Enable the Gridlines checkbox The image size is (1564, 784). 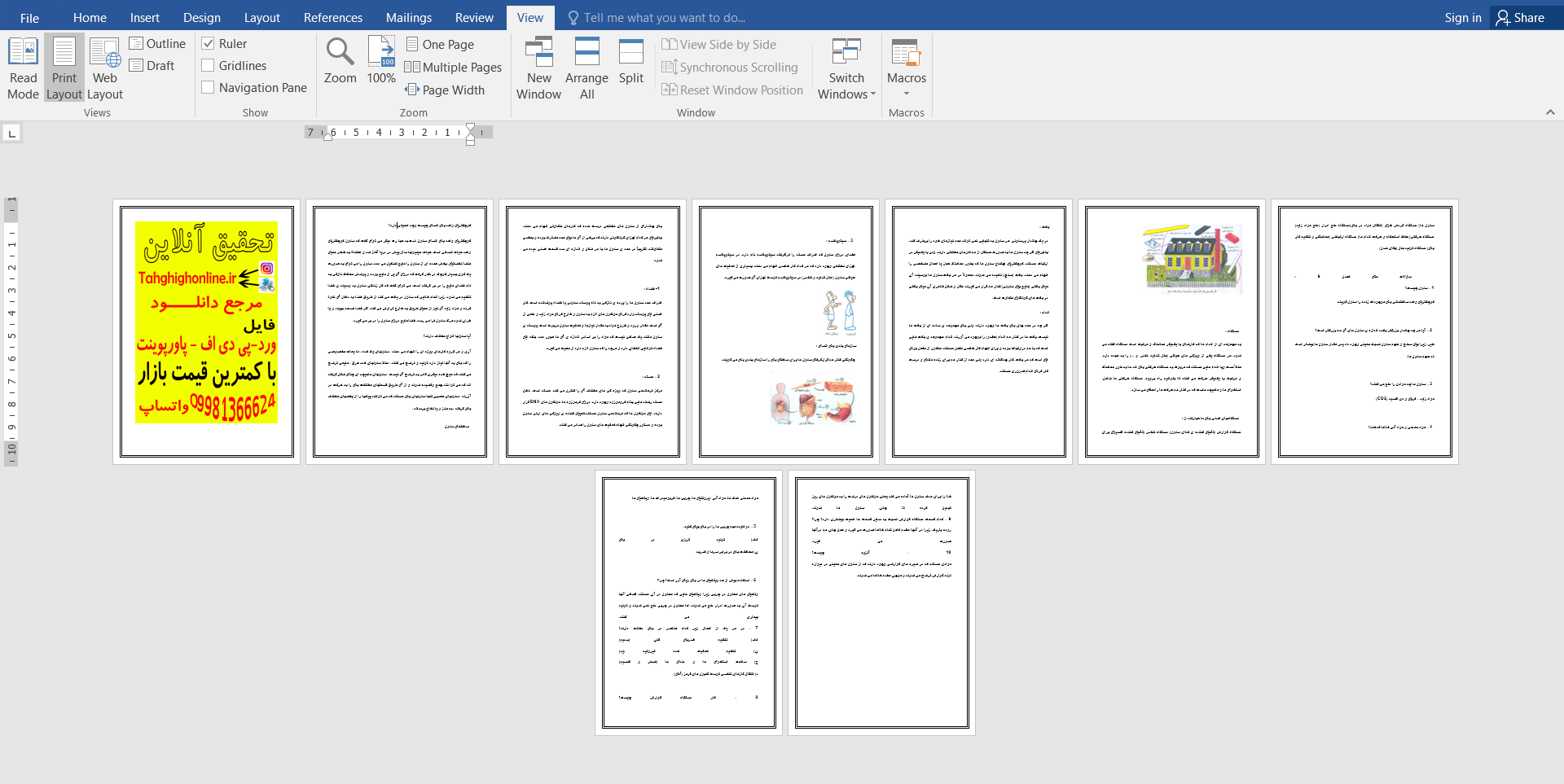click(209, 65)
